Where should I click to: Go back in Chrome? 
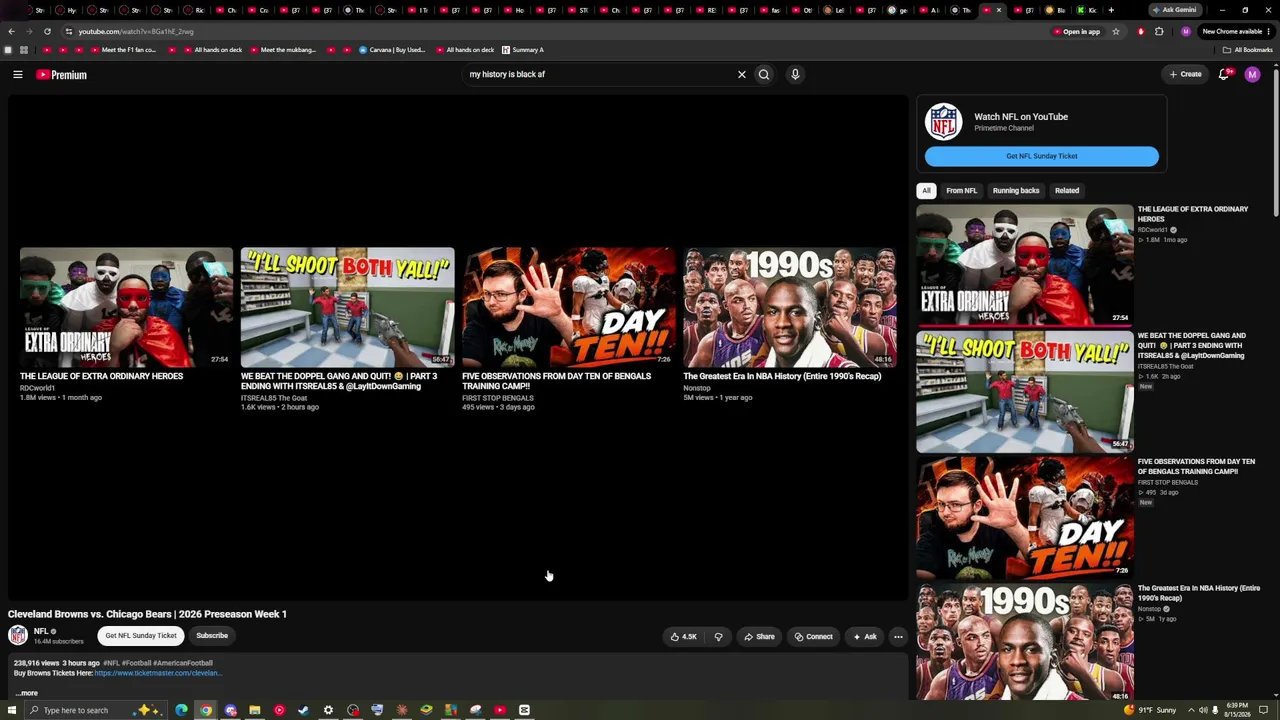[x=12, y=31]
